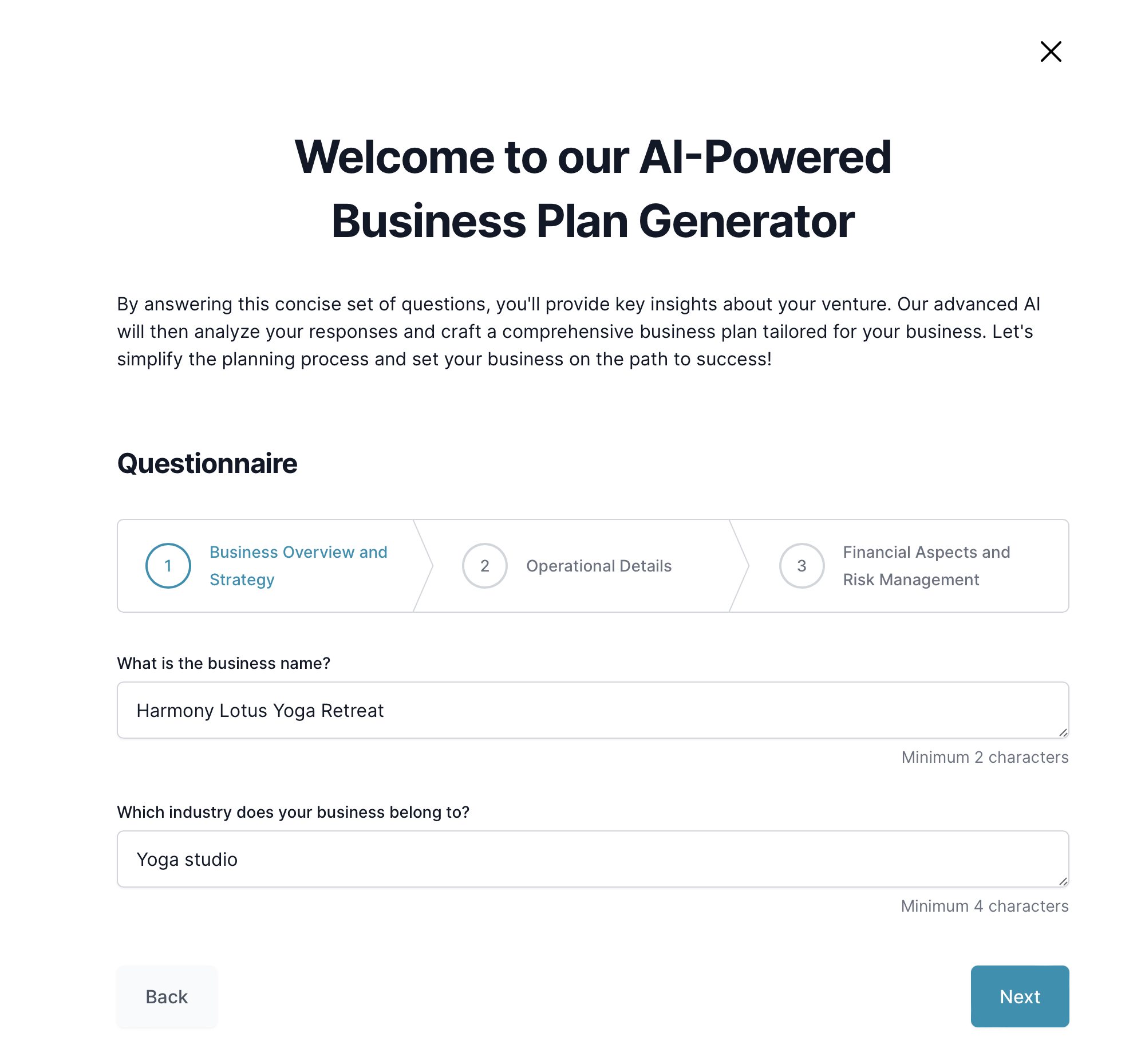Click the Back button to return
Viewport: 1145px width, 1064px height.
click(x=166, y=996)
